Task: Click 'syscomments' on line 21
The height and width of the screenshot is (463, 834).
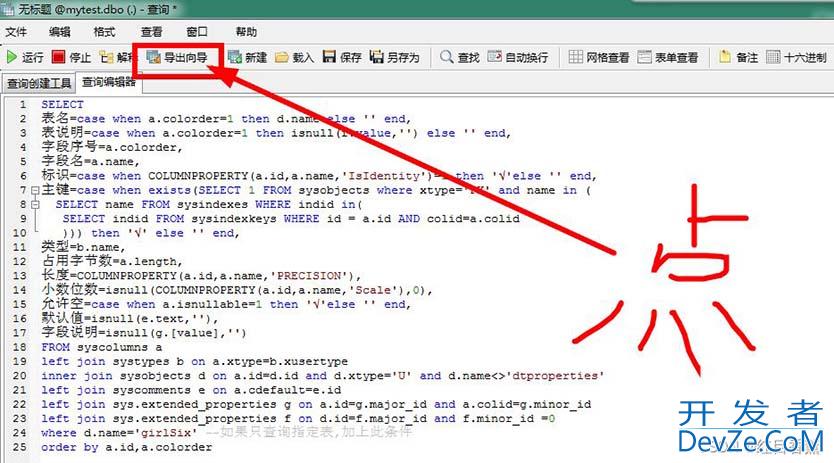Action: coord(152,390)
